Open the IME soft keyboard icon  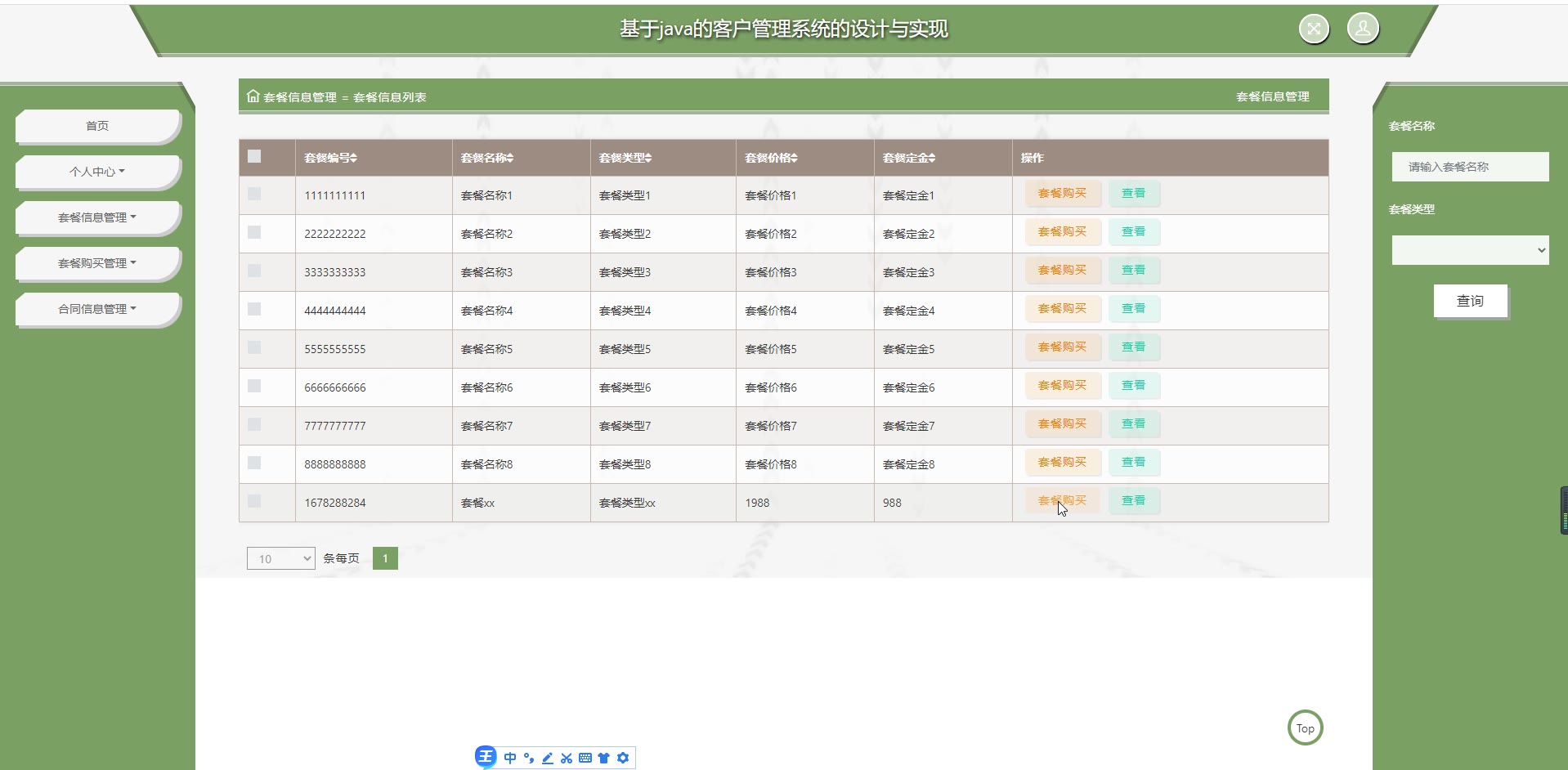[x=585, y=758]
